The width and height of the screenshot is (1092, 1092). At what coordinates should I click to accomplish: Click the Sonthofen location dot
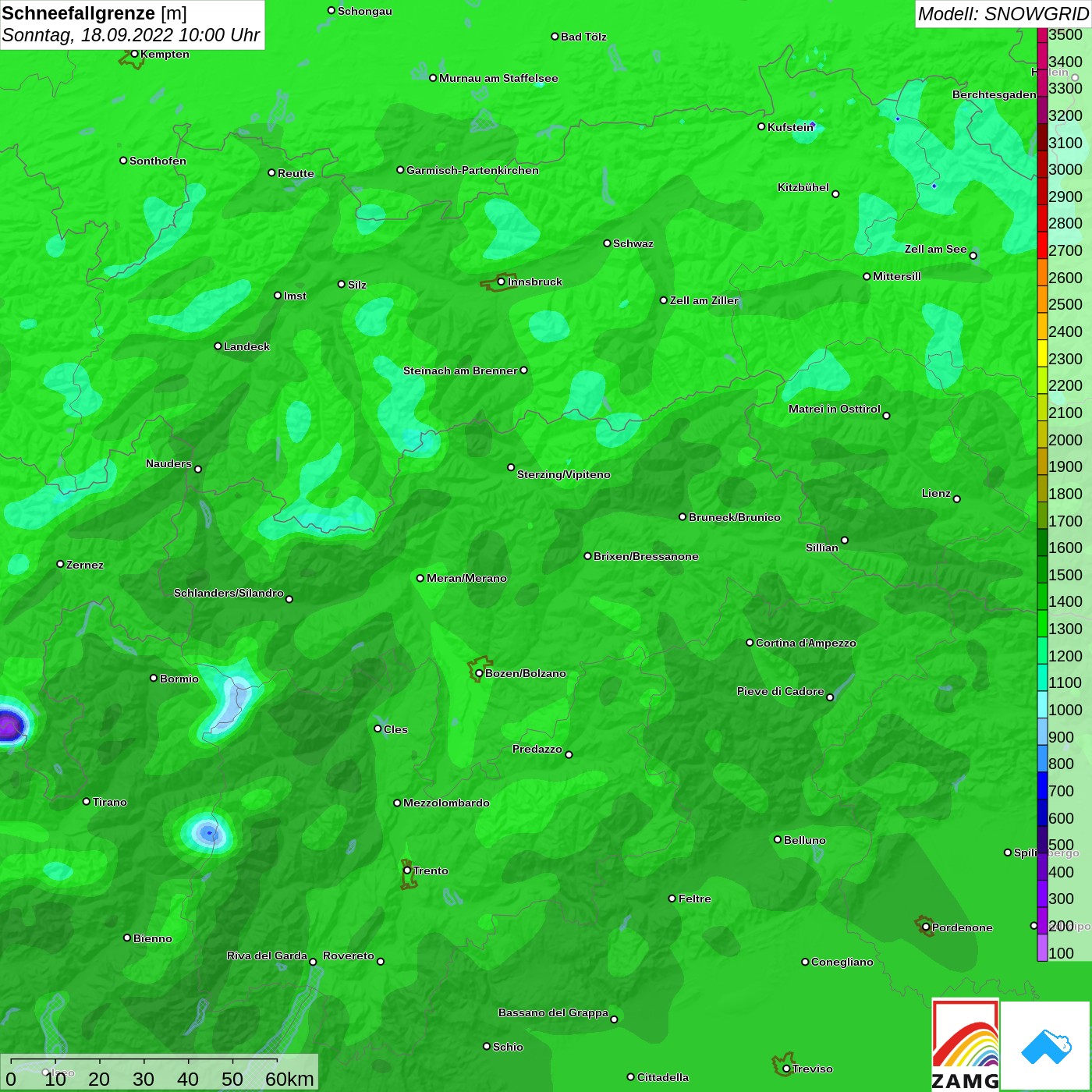click(x=123, y=161)
